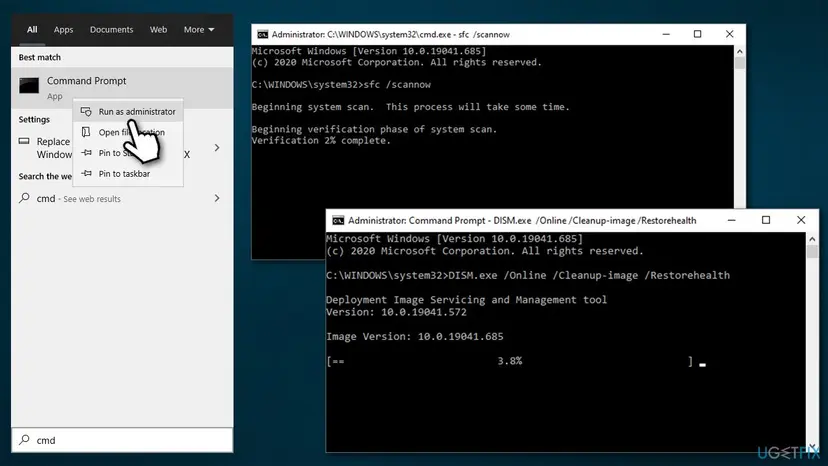828x466 pixels.
Task: Click the Pin to taskbar pin icon
Action: [87, 173]
